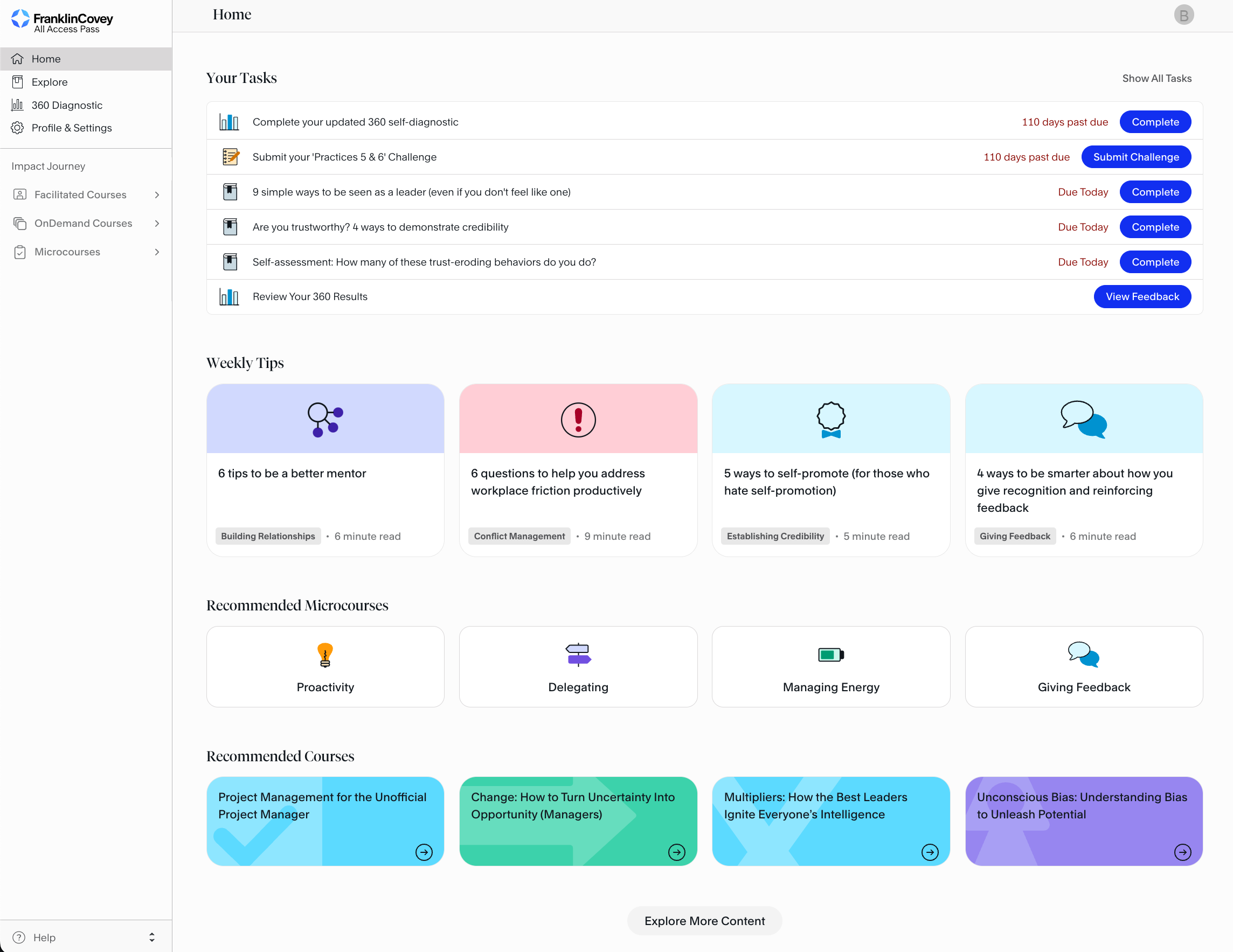Click the battery icon for Managing Energy
Viewport: 1233px width, 952px height.
[x=830, y=655]
